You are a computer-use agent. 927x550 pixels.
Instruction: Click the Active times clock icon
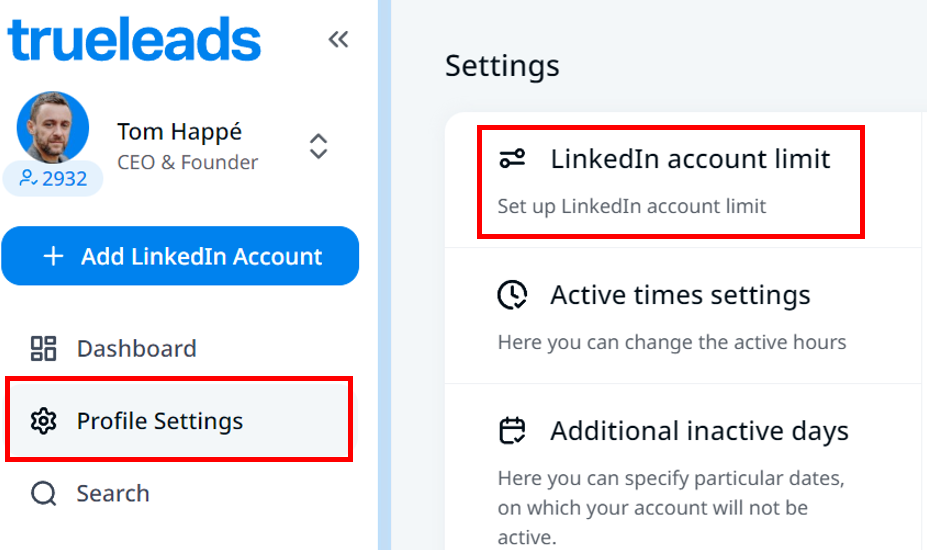[512, 295]
